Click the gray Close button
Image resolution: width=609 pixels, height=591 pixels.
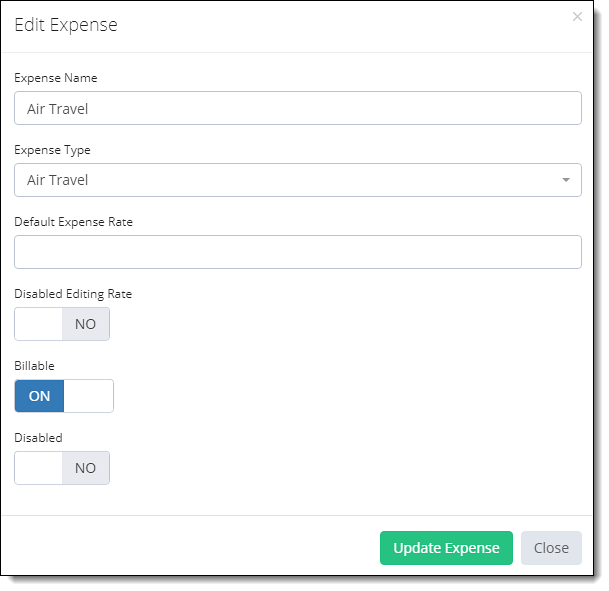pos(551,548)
